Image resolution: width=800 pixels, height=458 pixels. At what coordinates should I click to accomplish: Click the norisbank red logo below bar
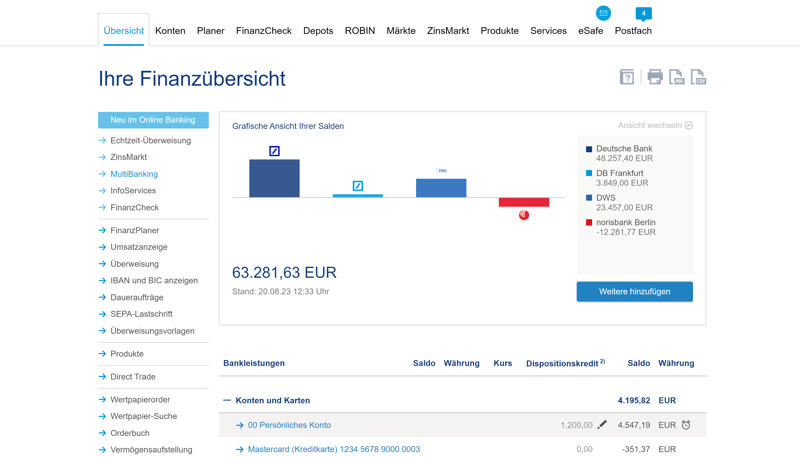click(x=524, y=215)
